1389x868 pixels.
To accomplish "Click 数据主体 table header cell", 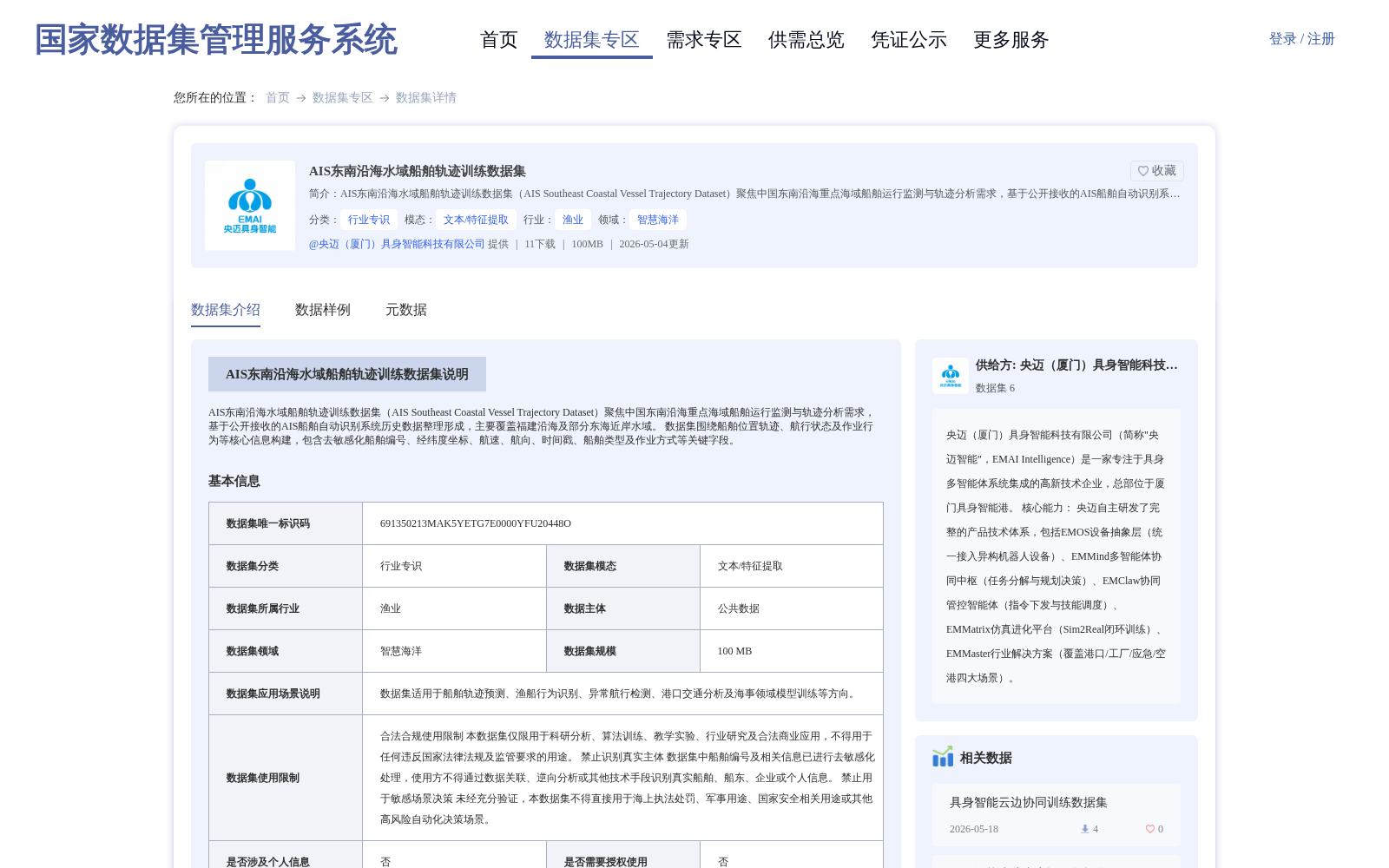I will coord(623,608).
